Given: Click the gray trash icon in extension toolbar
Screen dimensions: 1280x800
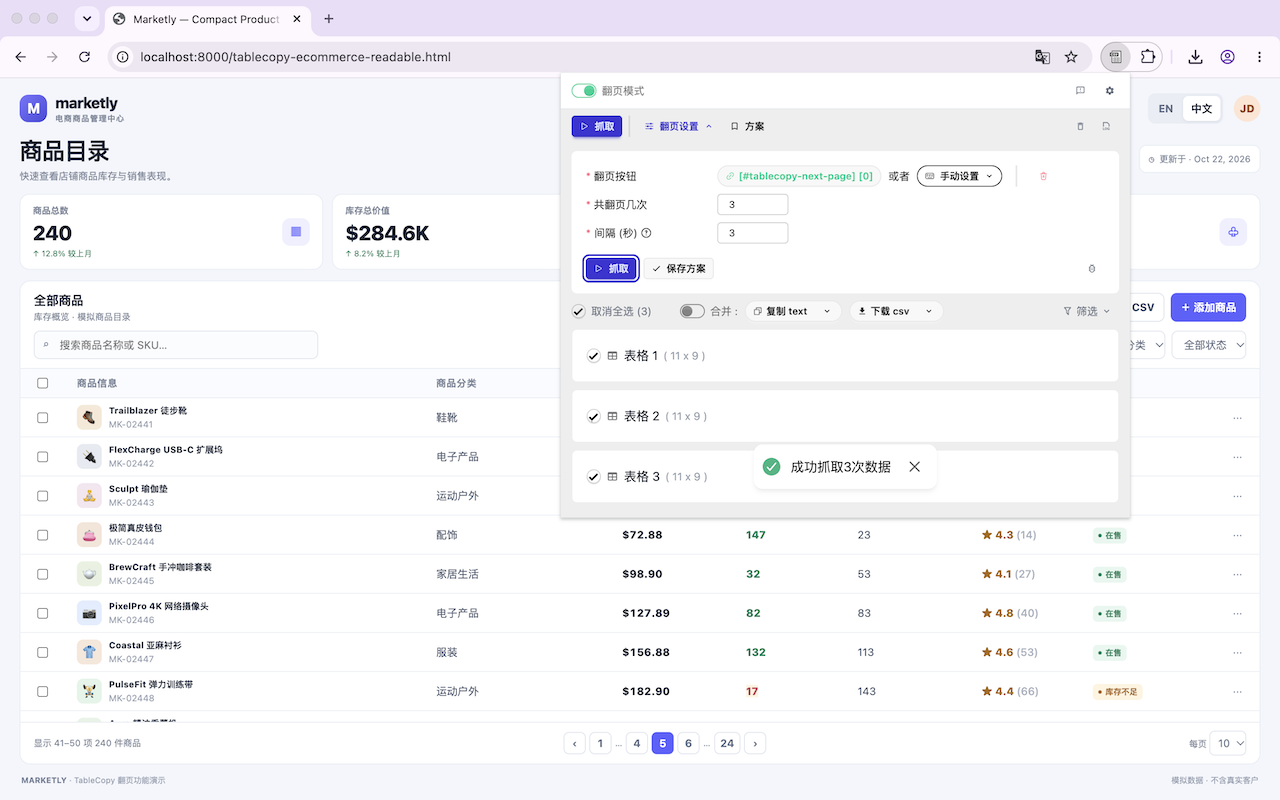Looking at the screenshot, I should [x=1080, y=127].
